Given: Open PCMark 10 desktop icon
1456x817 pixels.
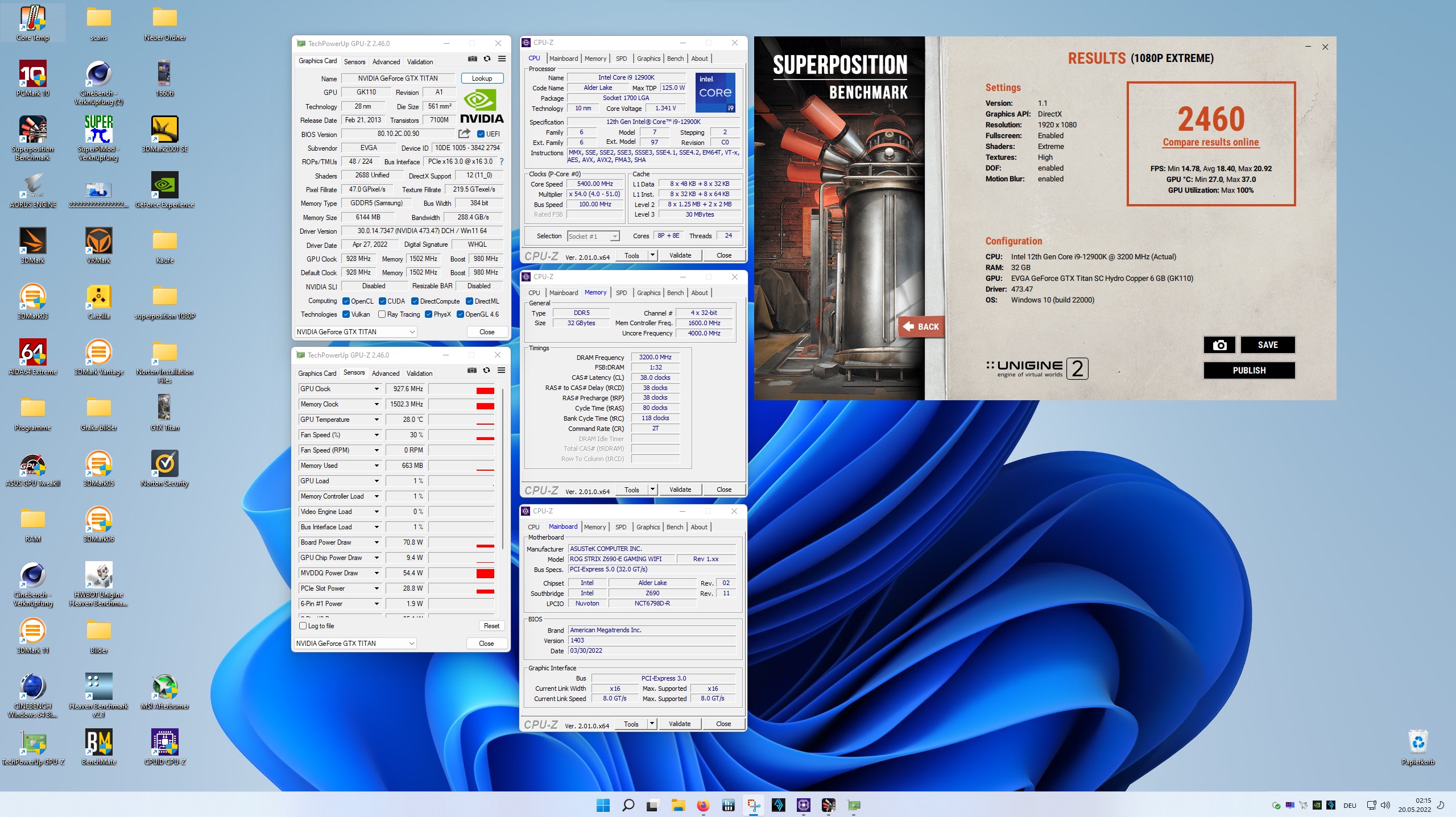Looking at the screenshot, I should click(x=33, y=78).
